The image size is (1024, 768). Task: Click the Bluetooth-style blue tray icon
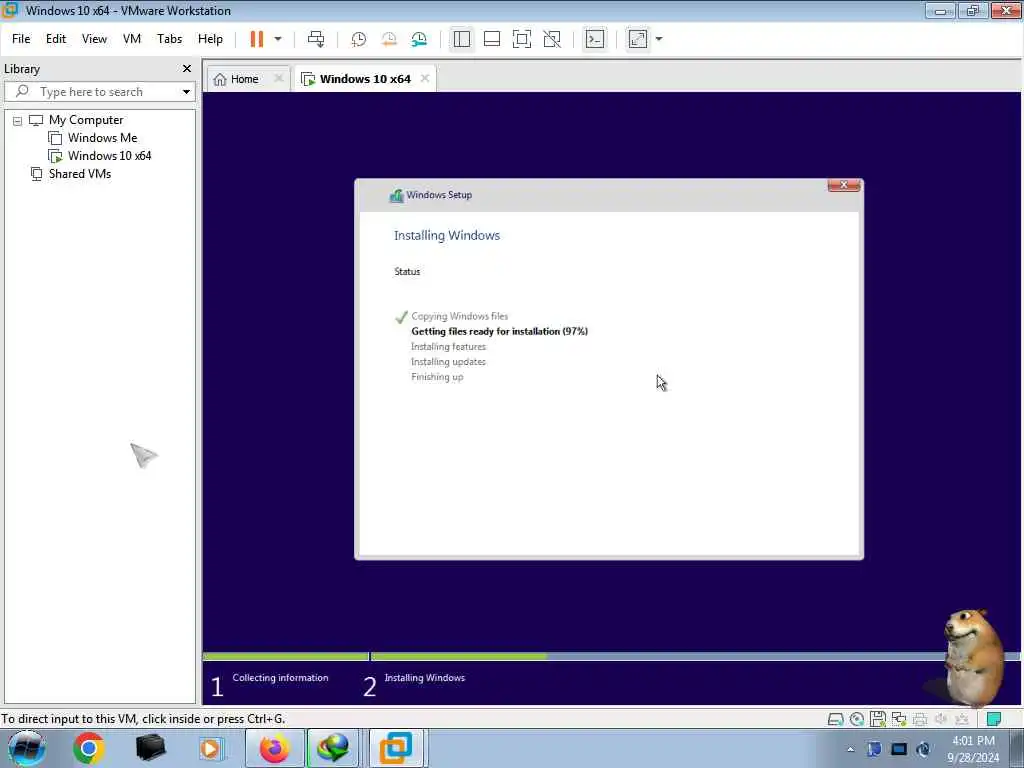(x=874, y=749)
